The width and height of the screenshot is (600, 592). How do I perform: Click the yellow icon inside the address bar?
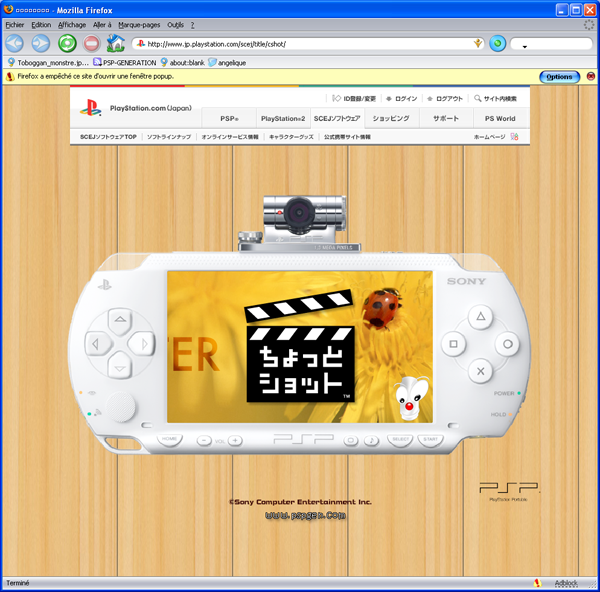(478, 43)
